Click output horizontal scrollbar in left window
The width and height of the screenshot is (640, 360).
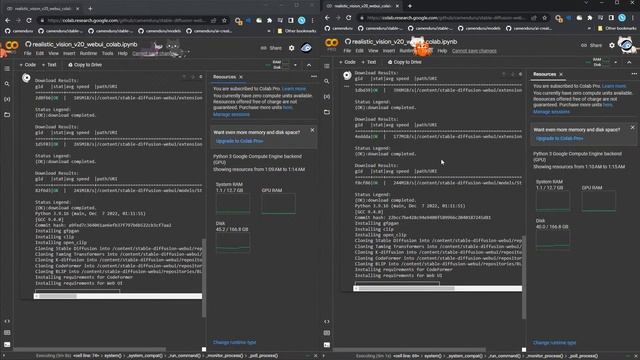(118, 296)
